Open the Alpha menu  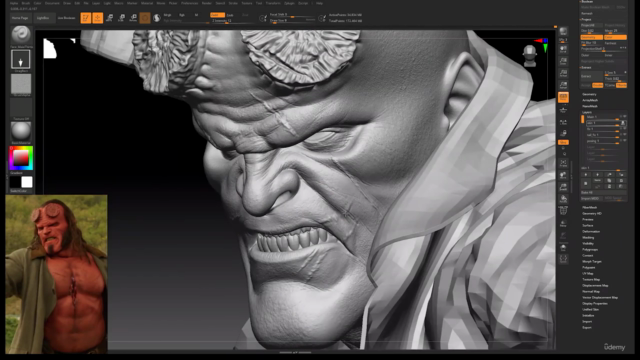(x=14, y=3)
